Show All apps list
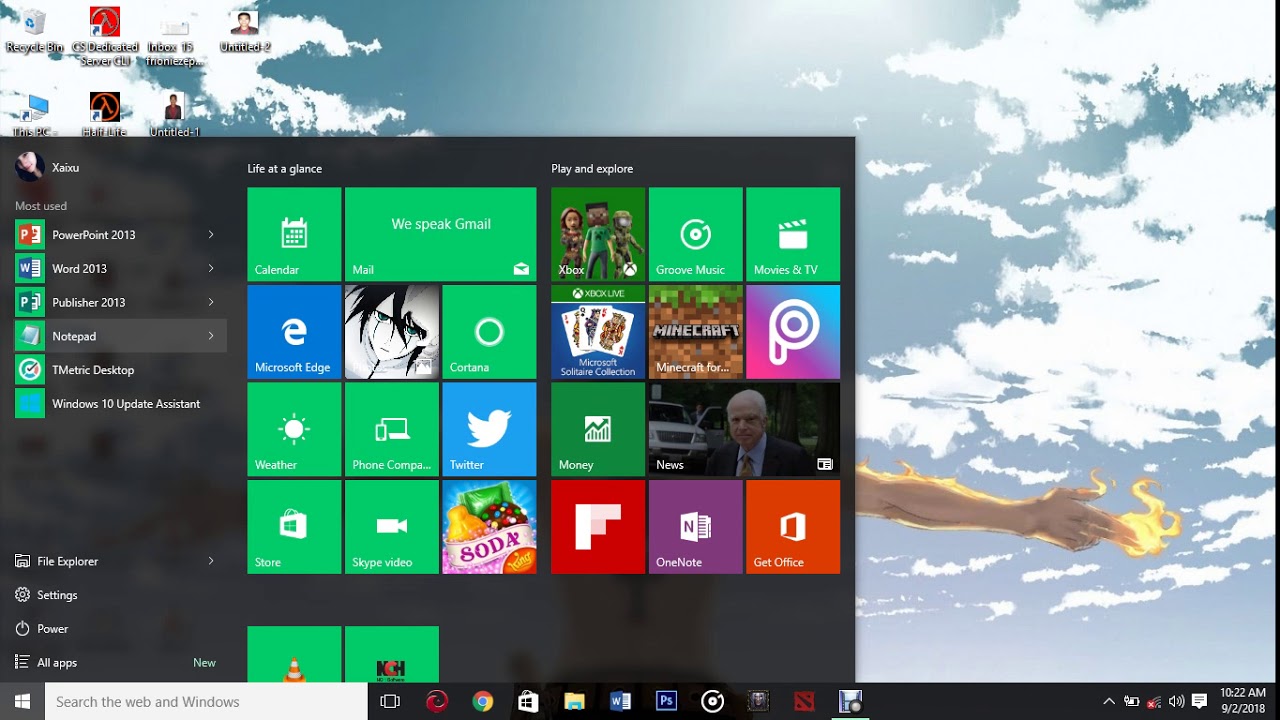Screen dimensions: 1280x720 121,662
